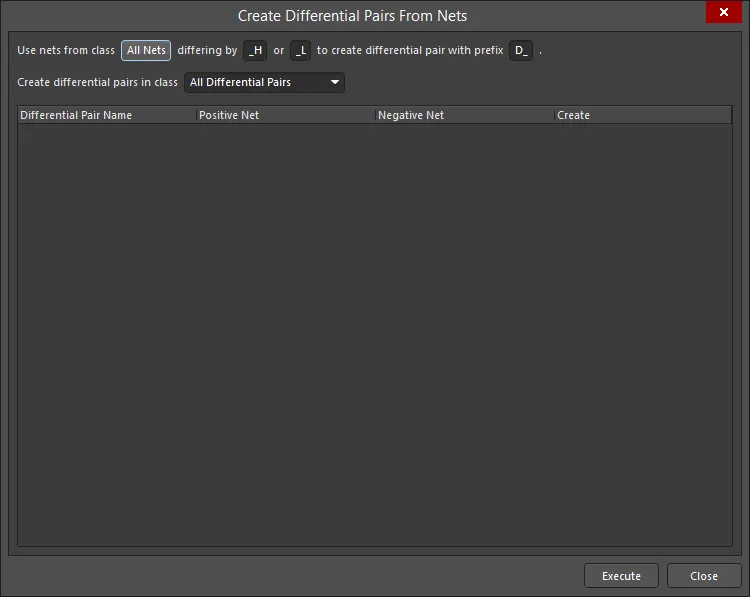Viewport: 750px width, 597px height.
Task: Sort by Differential Pair Name column
Action: point(107,115)
